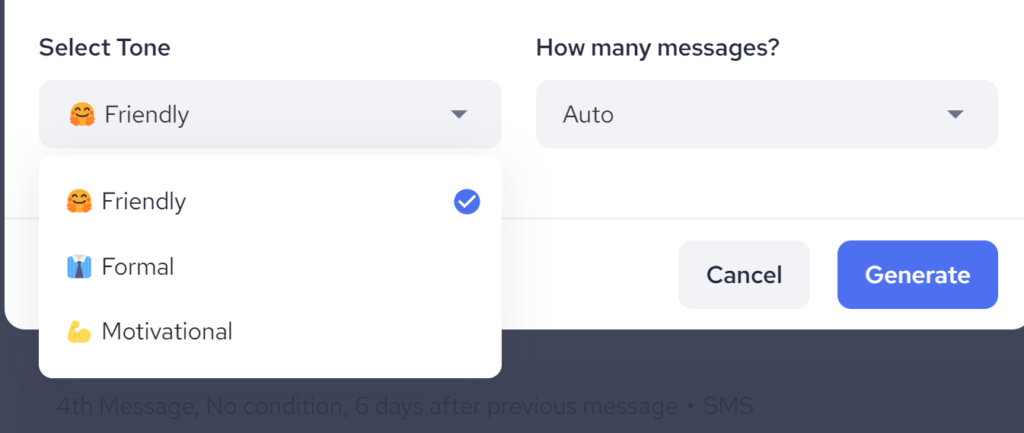Click the necktie icon beside Formal
This screenshot has width=1024, height=433.
coord(79,267)
